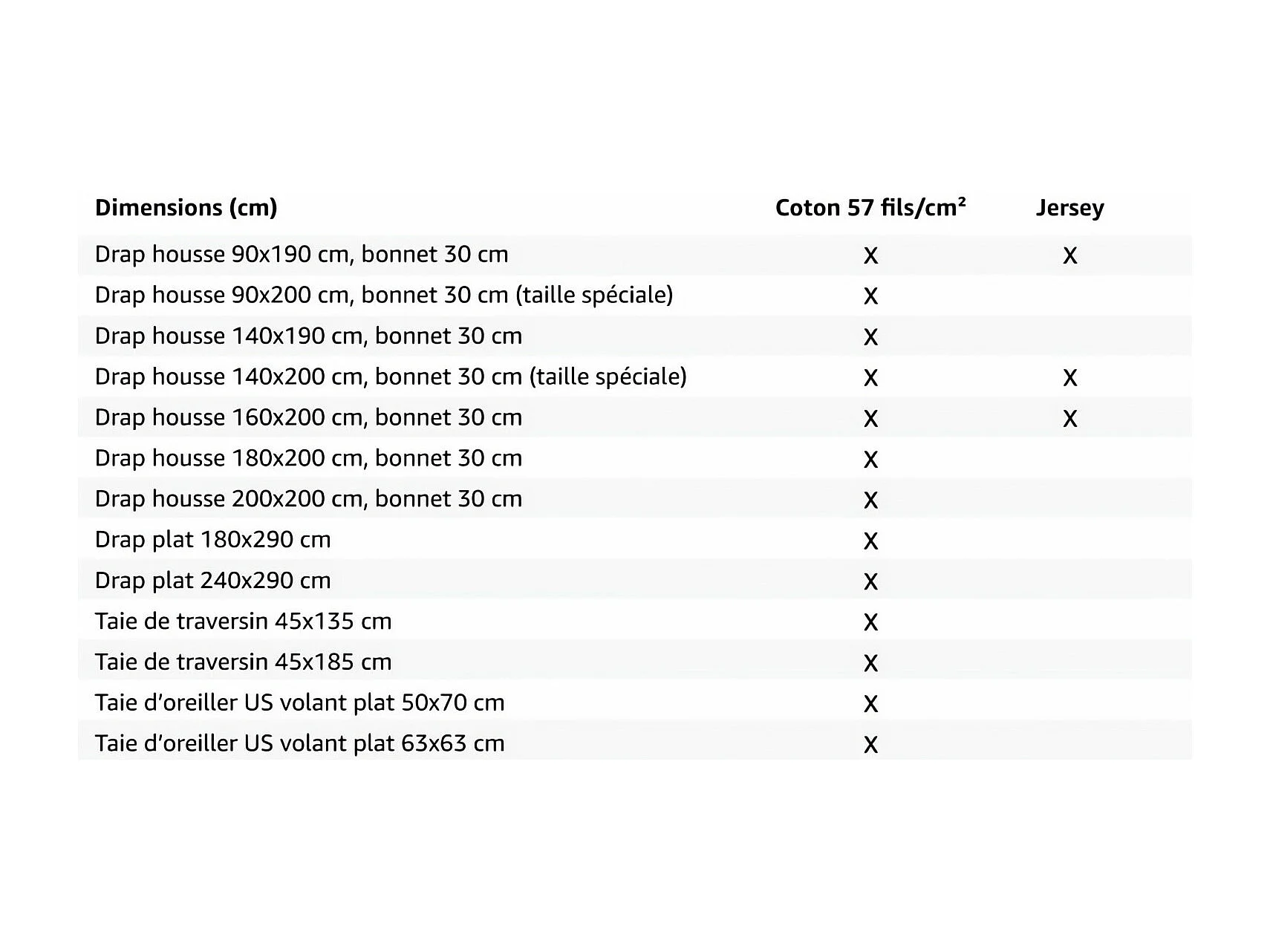Click the "Drap housse 140x200 cm" taille spéciale label
1270x952 pixels.
click(391, 376)
